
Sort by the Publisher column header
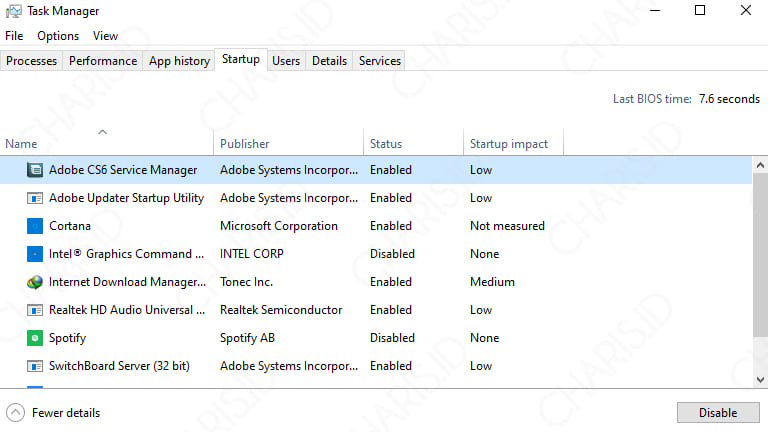pyautogui.click(x=288, y=142)
